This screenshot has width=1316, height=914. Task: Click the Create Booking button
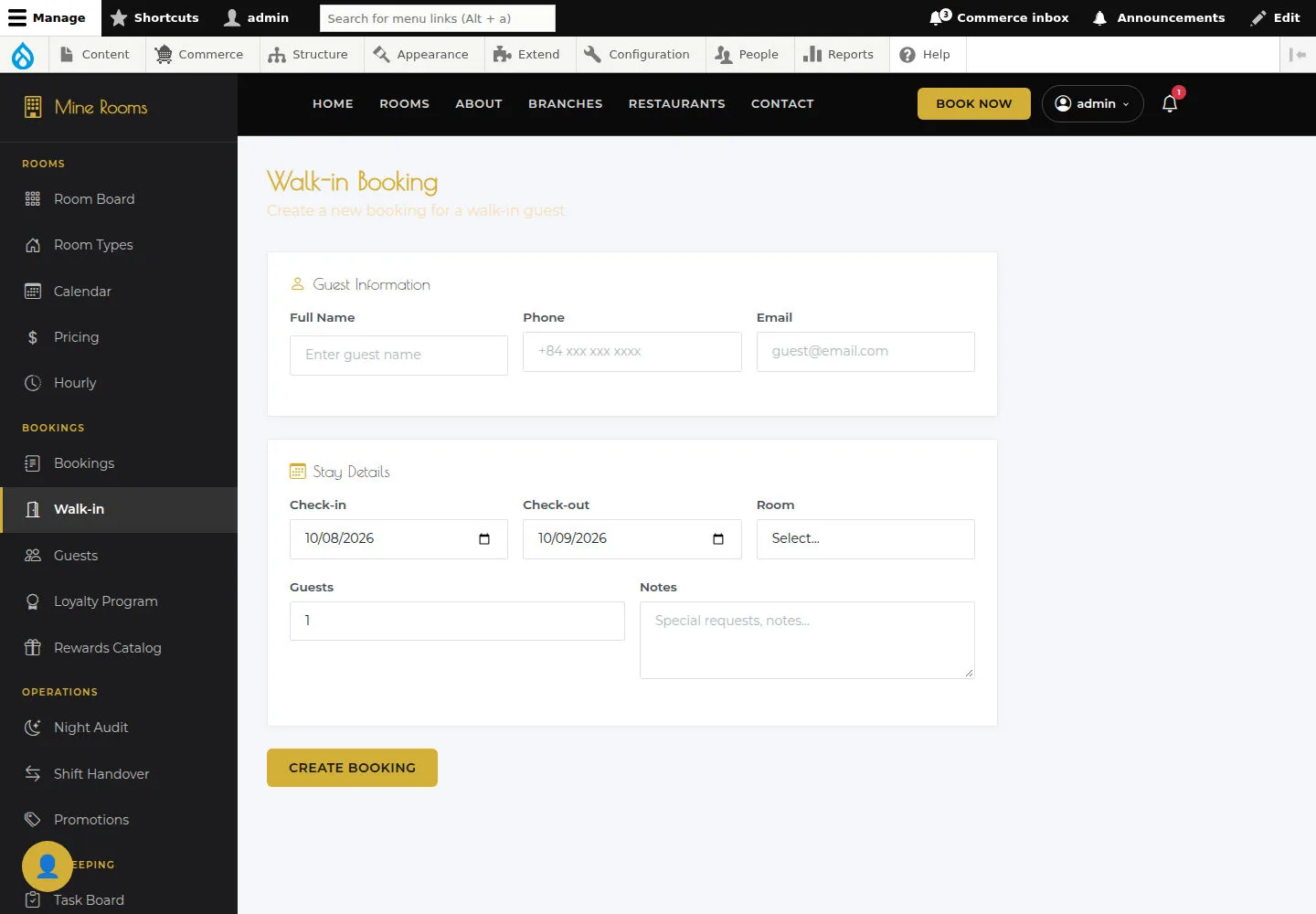[x=352, y=768]
